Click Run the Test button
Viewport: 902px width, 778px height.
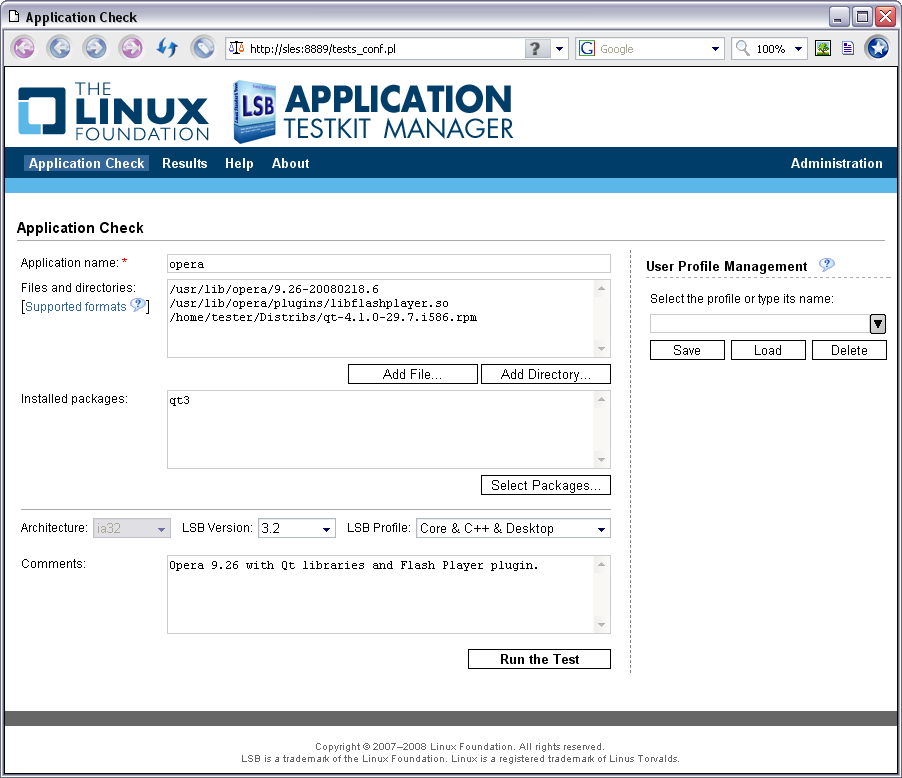click(539, 659)
